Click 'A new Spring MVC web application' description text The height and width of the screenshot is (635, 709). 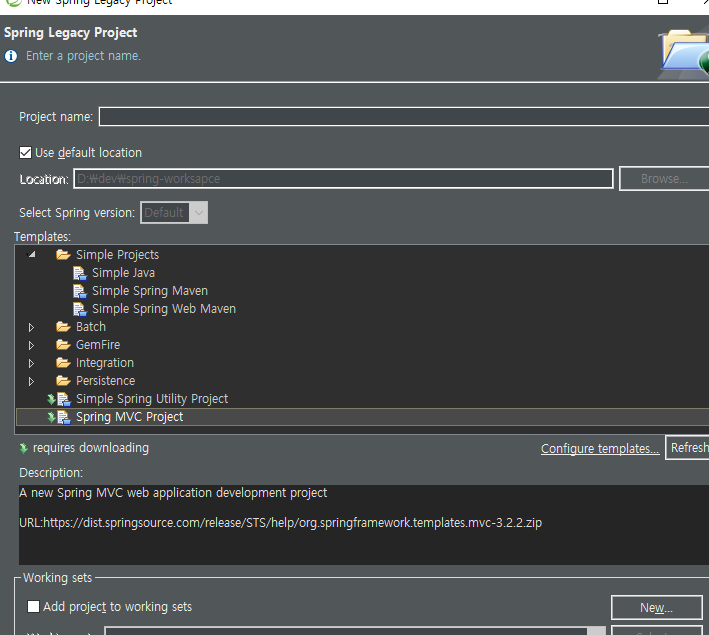pos(173,493)
